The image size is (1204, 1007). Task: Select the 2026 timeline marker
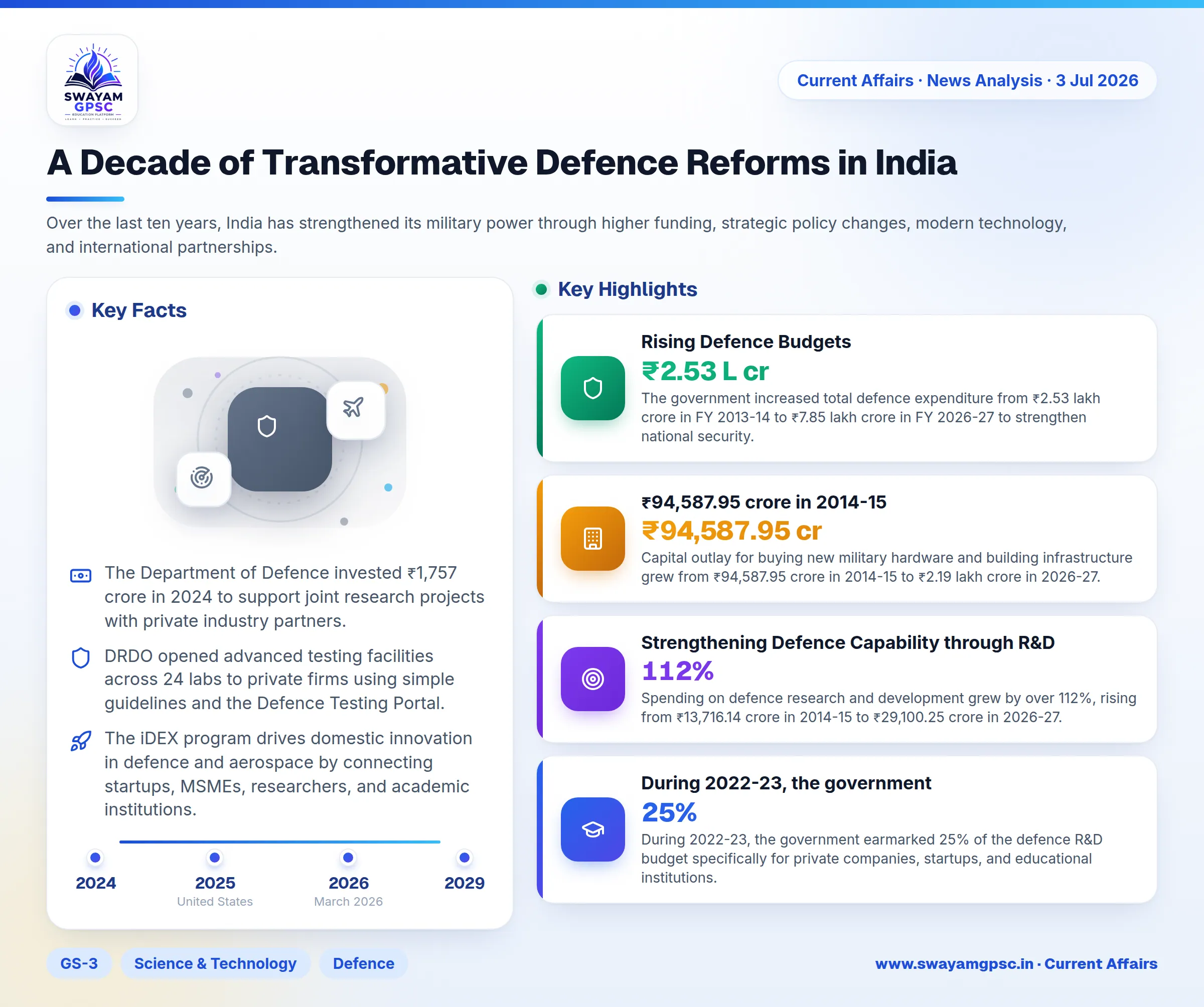coord(348,858)
